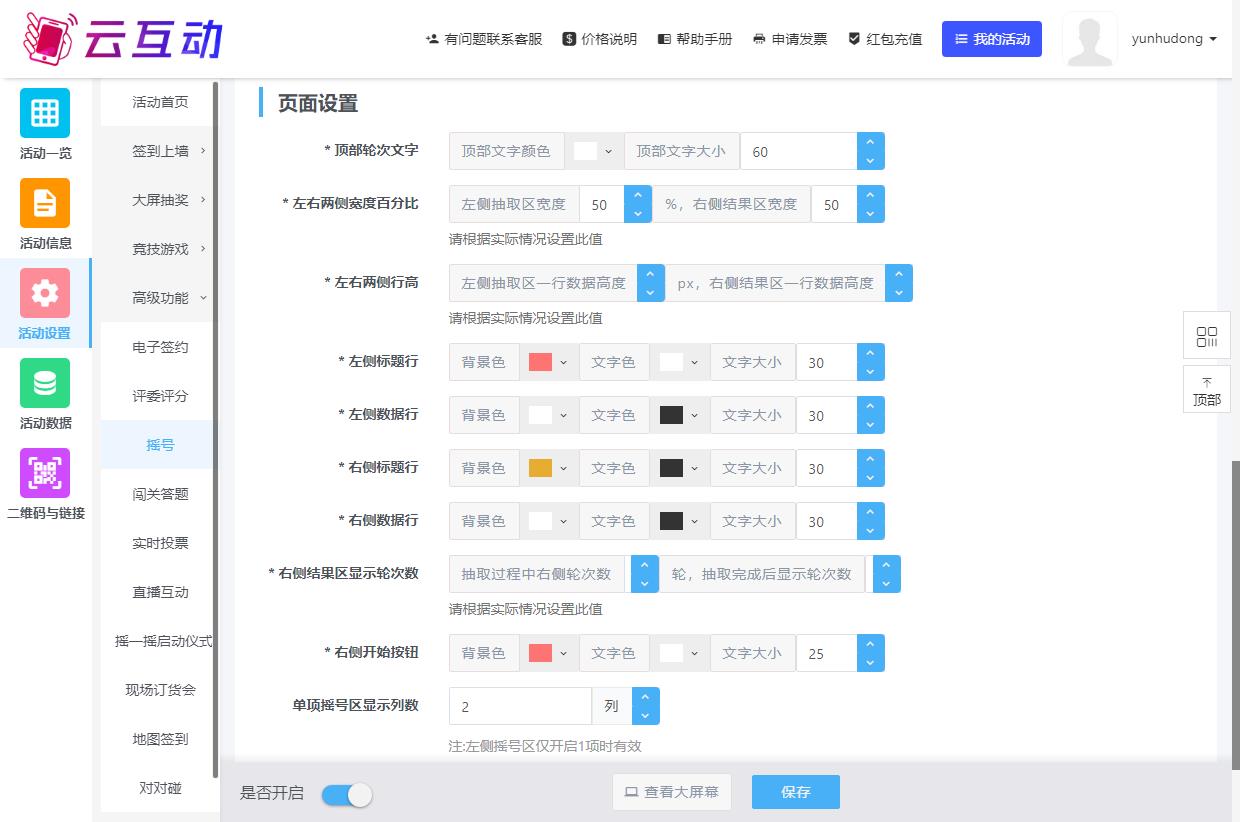This screenshot has width=1240, height=822.
Task: Open 闯关答题 menu item
Action: pos(160,494)
